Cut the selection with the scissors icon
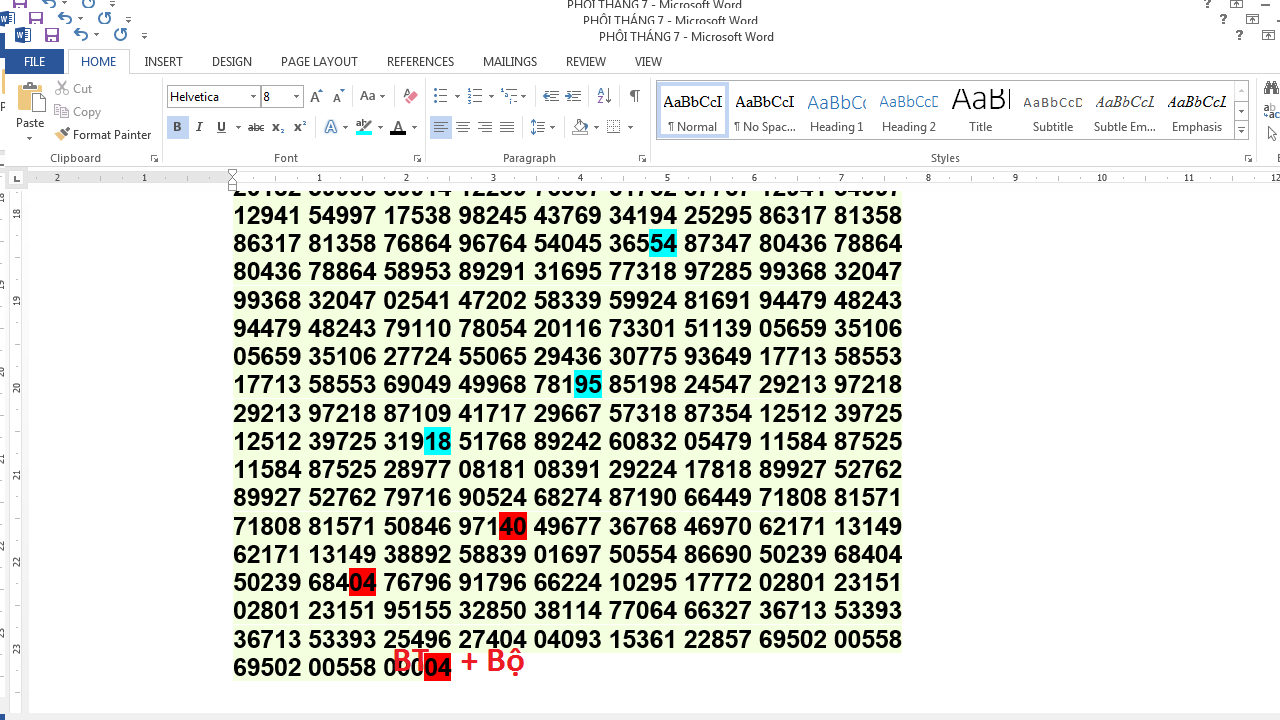 coord(62,88)
